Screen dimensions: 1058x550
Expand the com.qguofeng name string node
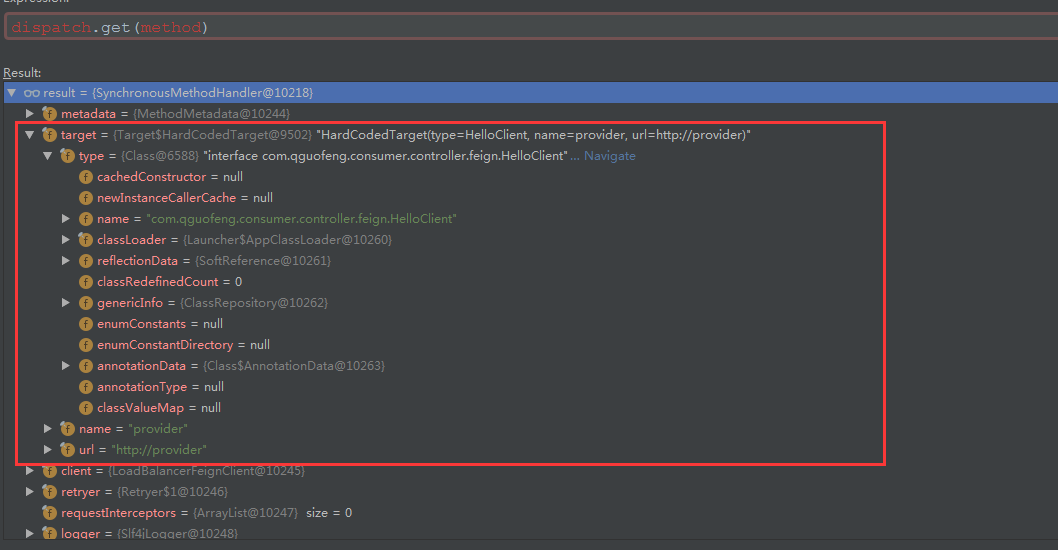point(66,219)
